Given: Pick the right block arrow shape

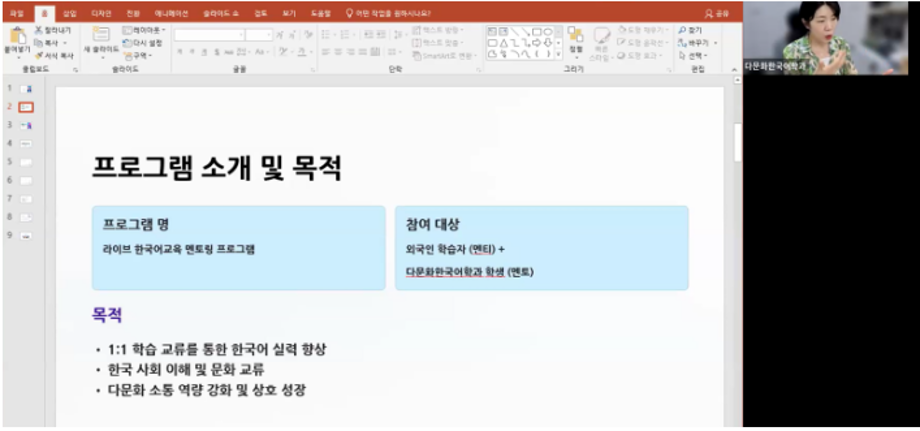Looking at the screenshot, I should point(537,43).
